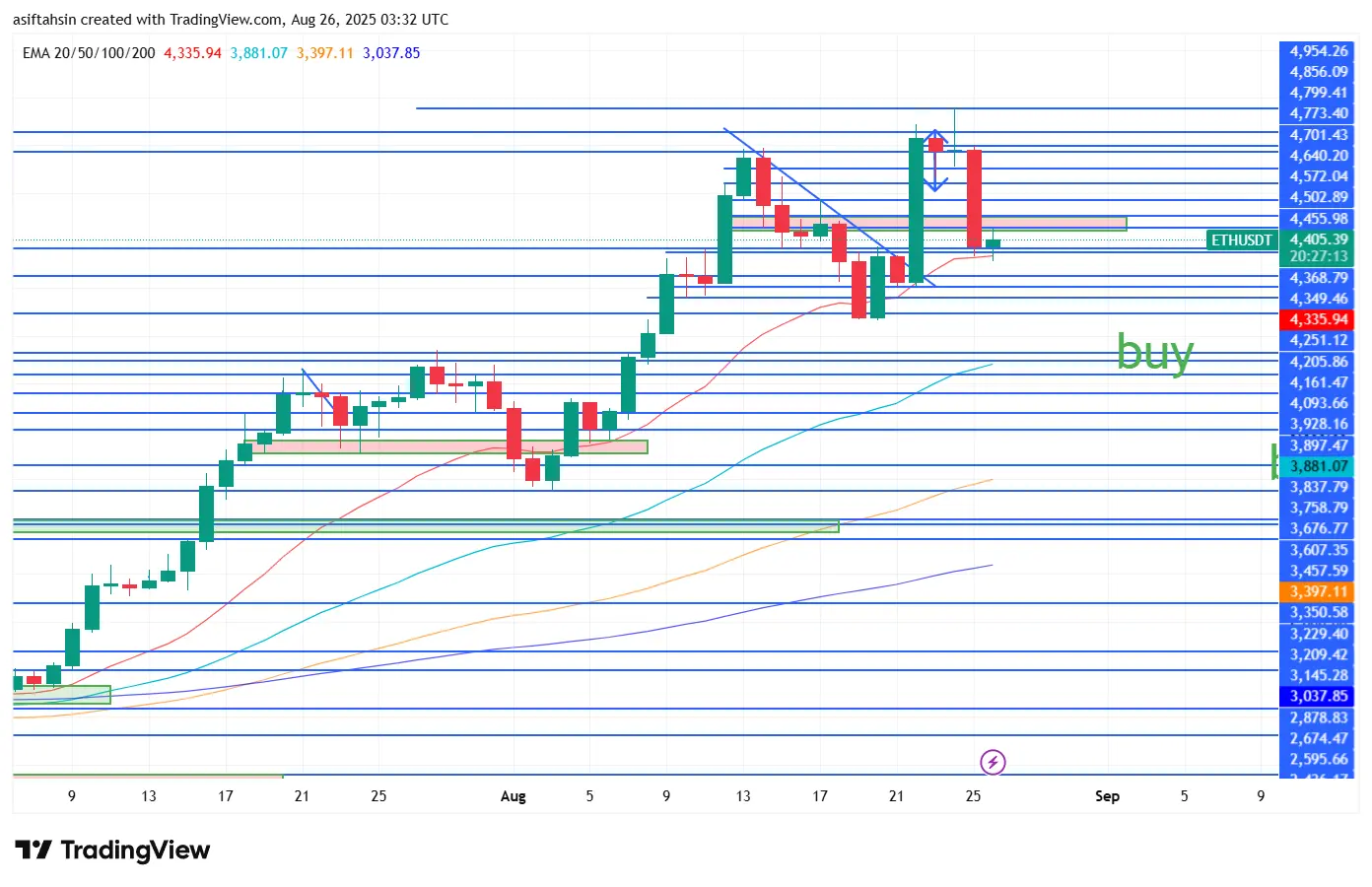Screen dimensions: 1372x887
Task: Click the small green rectangle at bottom left
Action: click(x=61, y=695)
